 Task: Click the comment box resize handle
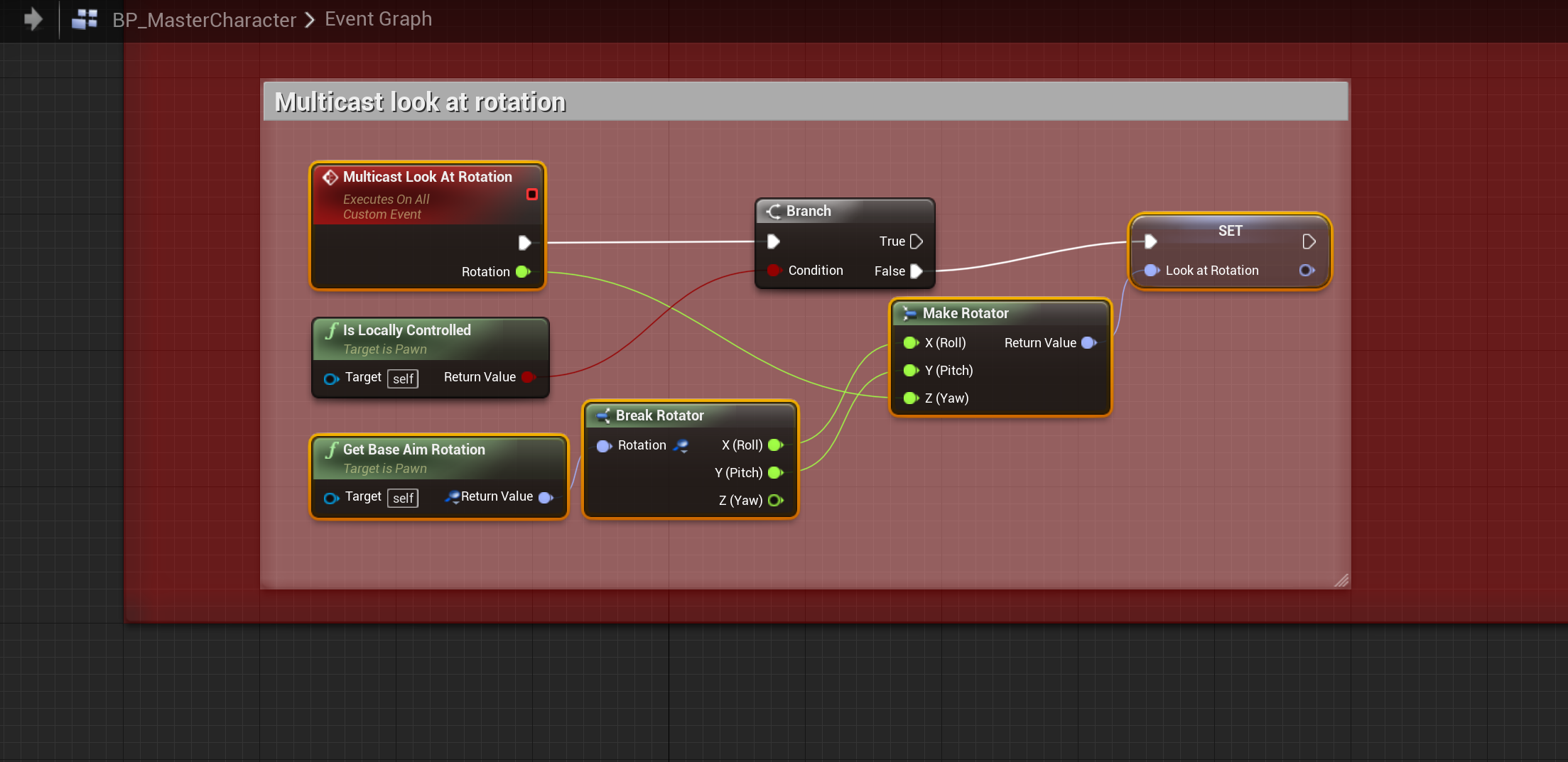click(1341, 580)
